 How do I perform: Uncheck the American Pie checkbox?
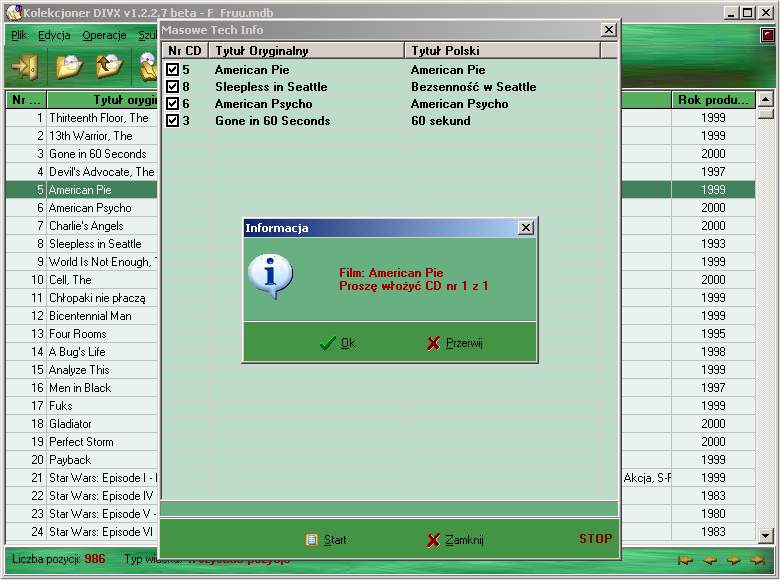[172, 70]
